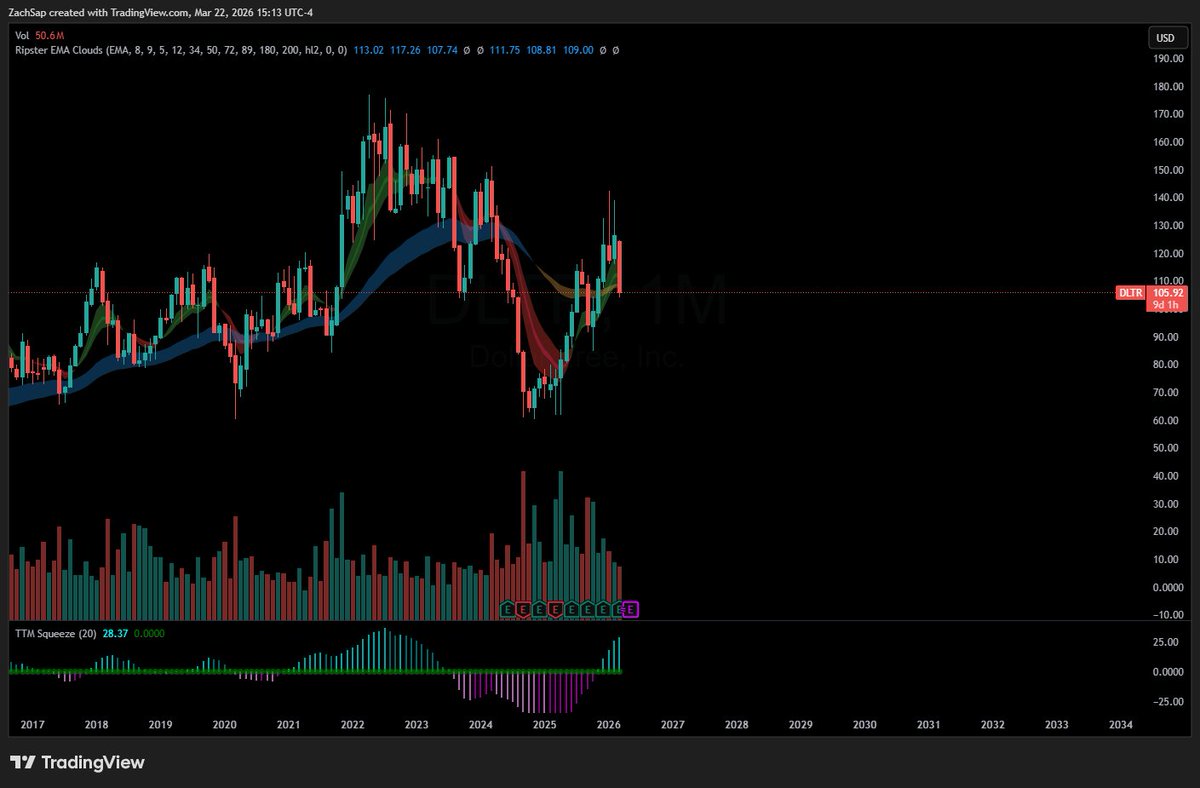Click the DLTR ticker label on the price axis

(1130, 292)
